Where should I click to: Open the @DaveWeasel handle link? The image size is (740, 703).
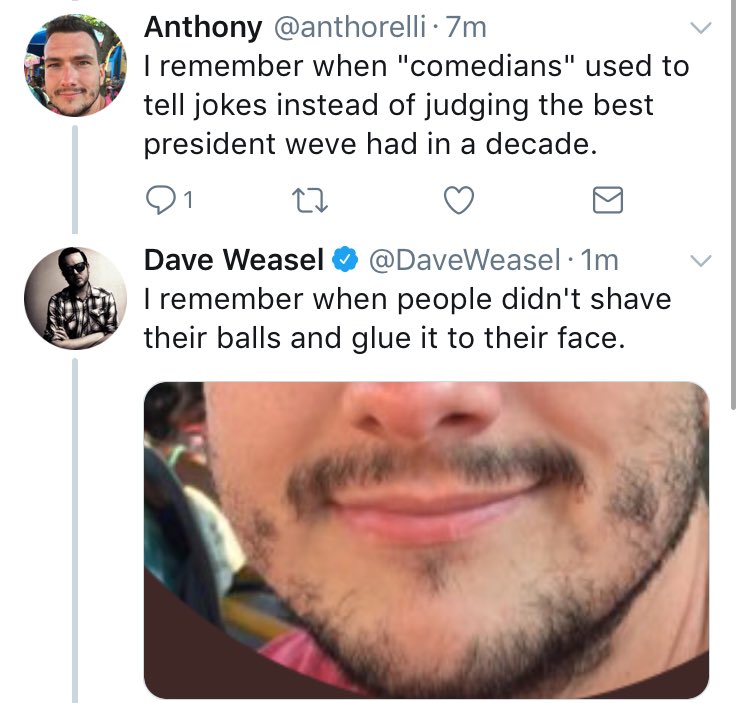point(464,260)
